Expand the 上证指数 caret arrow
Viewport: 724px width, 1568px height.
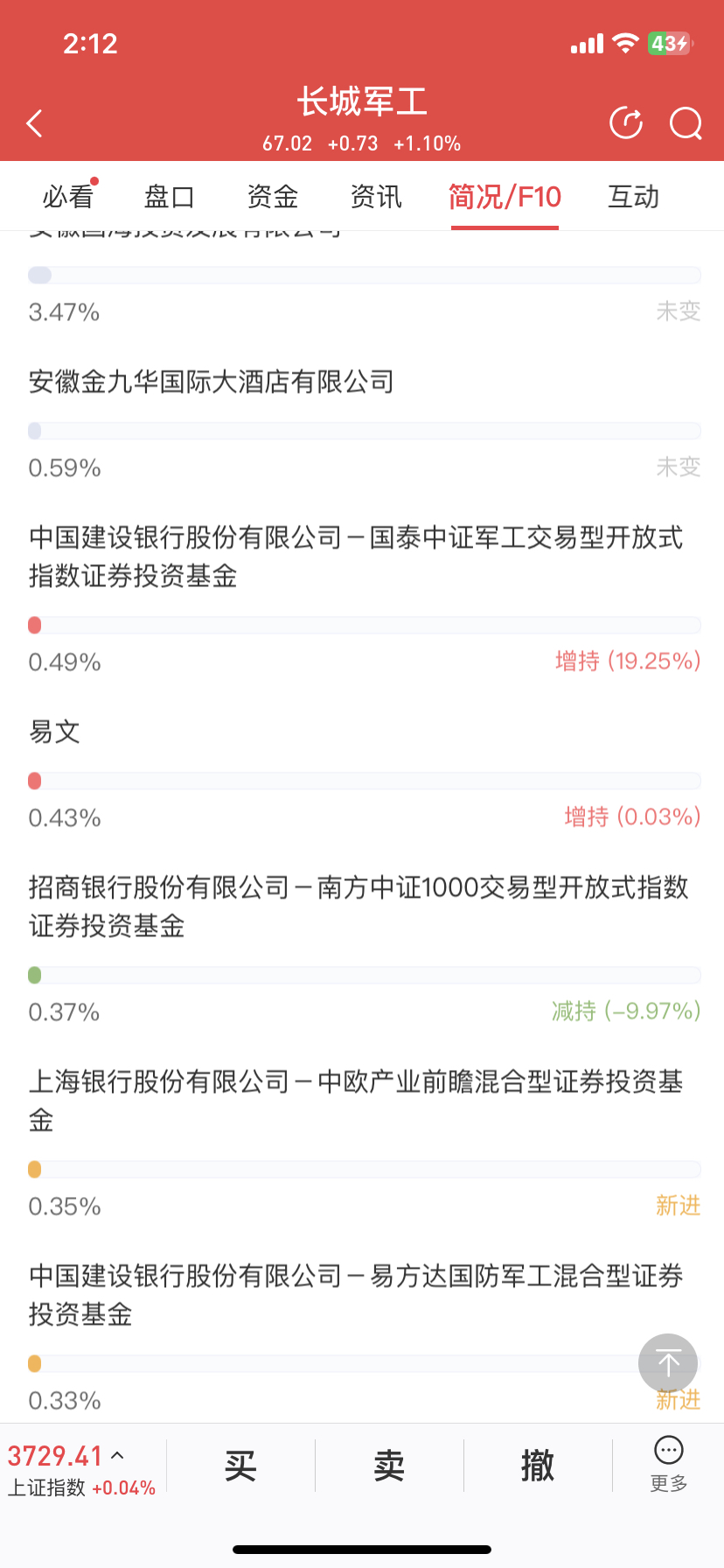[117, 1456]
